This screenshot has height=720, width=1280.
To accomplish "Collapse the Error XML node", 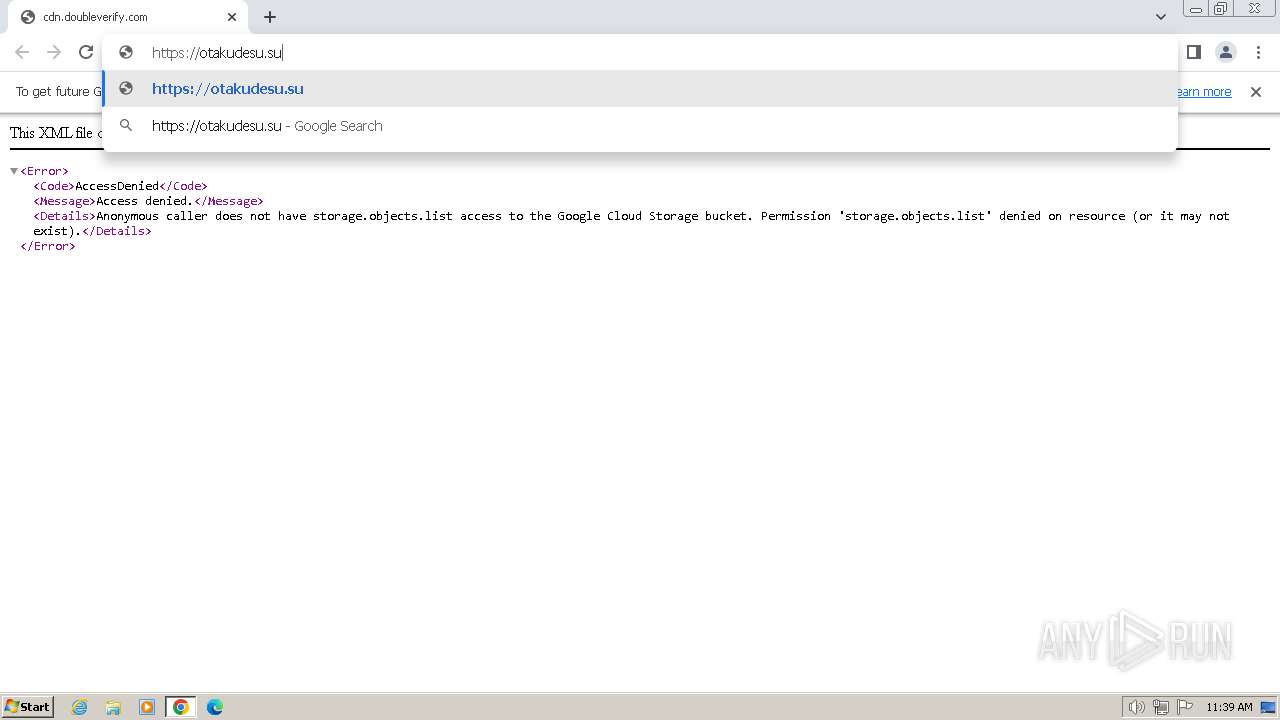I will click(14, 171).
